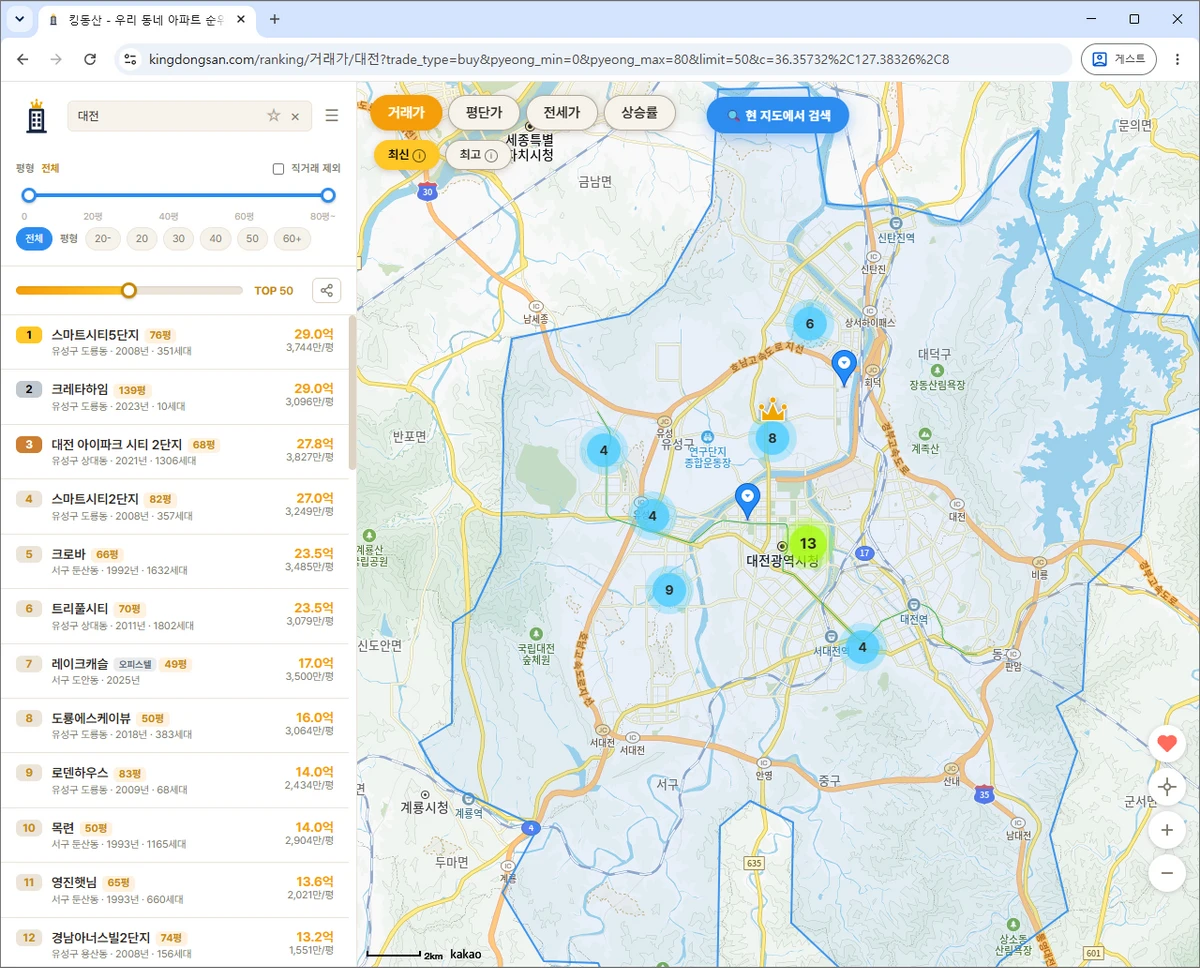Screen dimensions: 1200x968
Task: View site information icon in address bar
Action: tap(130, 59)
